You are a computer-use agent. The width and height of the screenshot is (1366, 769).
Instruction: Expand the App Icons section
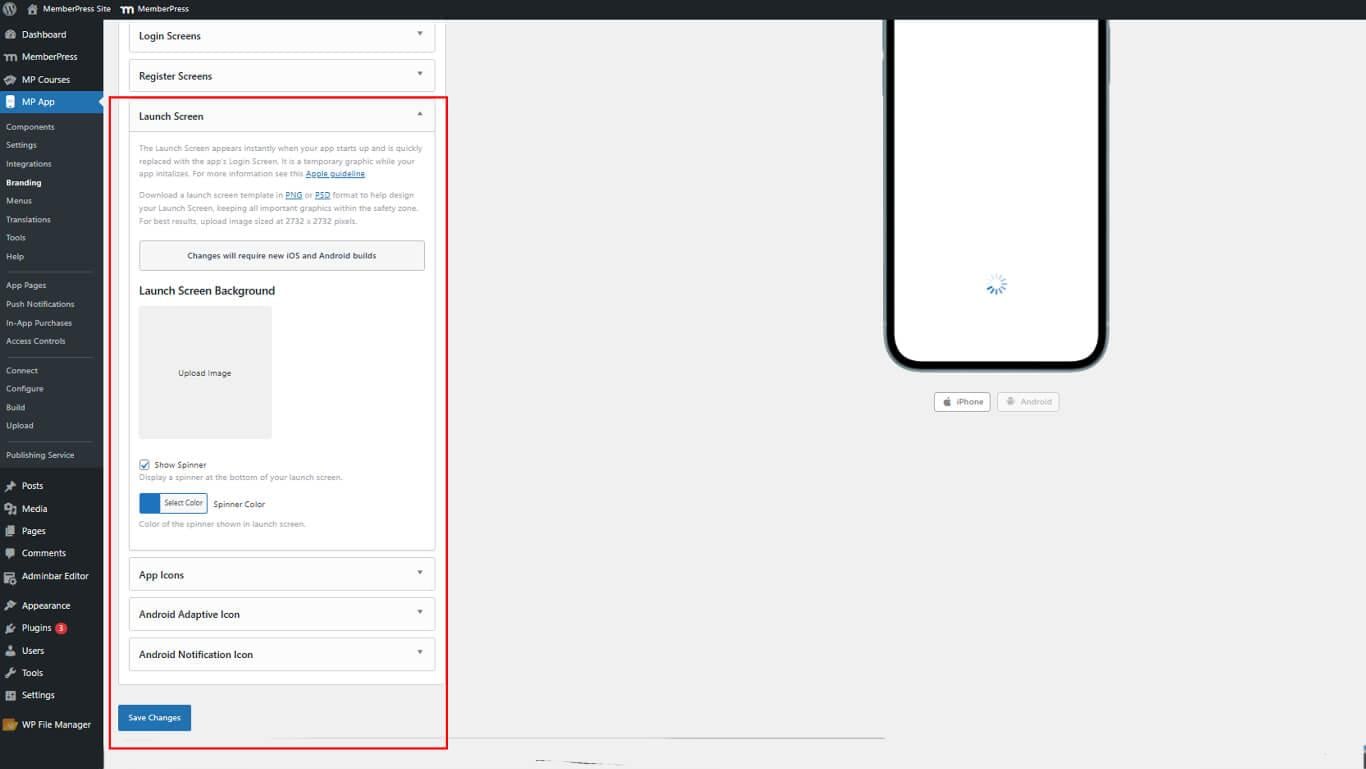(281, 575)
